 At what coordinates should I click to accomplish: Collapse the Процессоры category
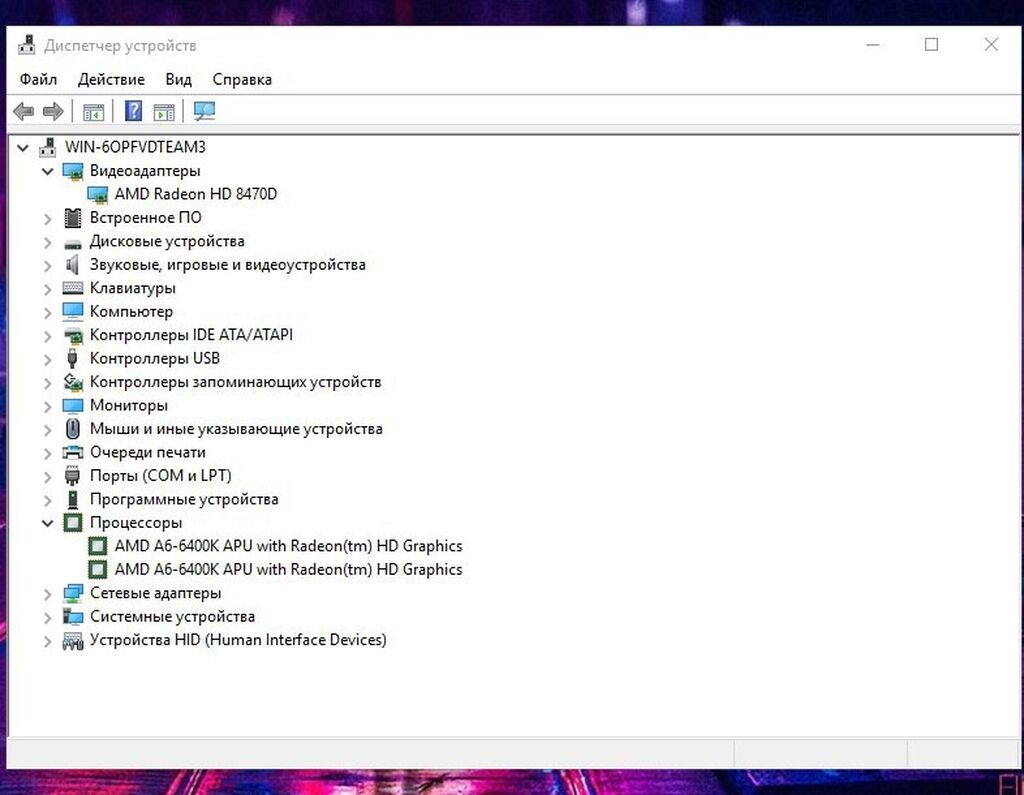[47, 523]
